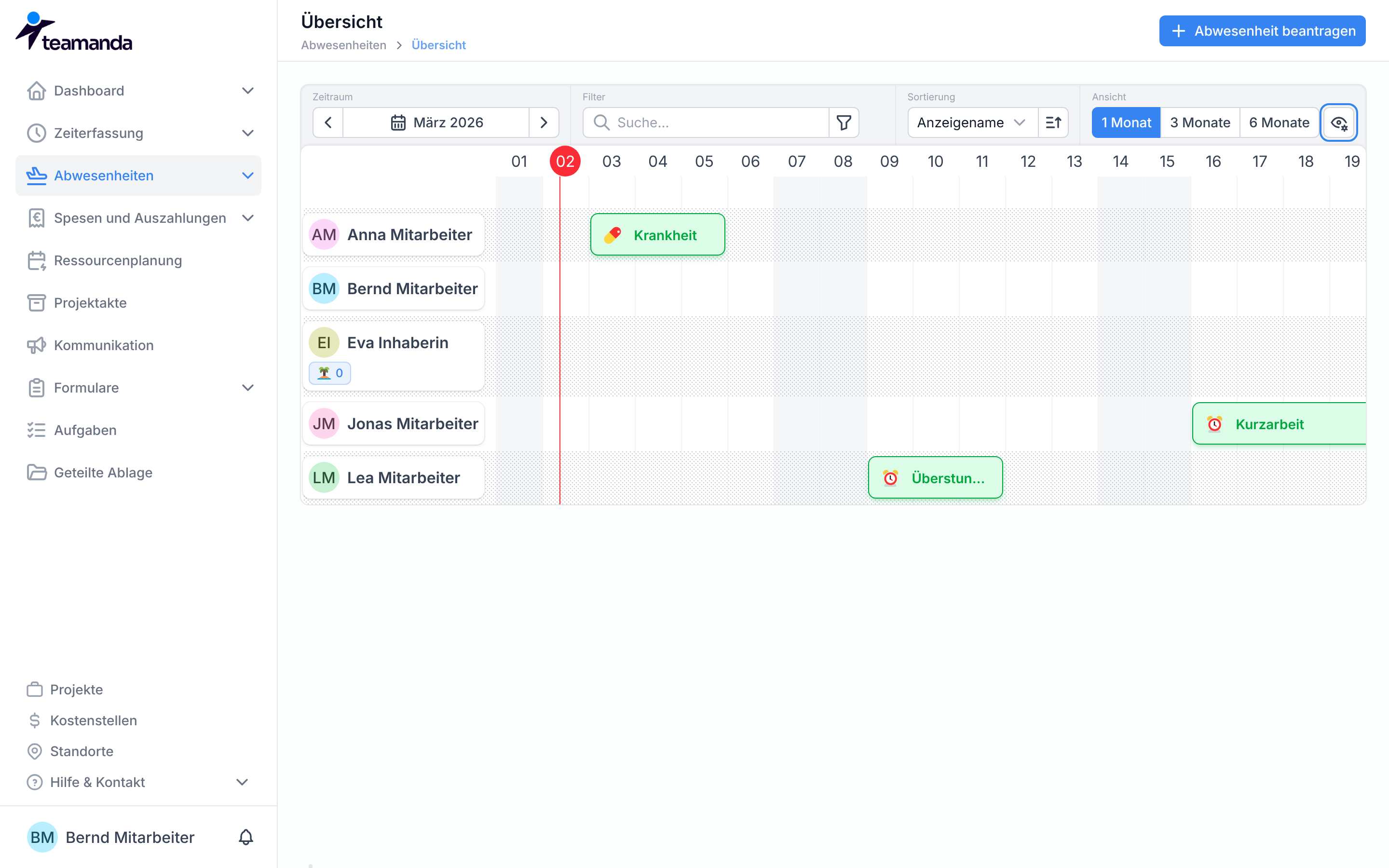This screenshot has width=1389, height=868.
Task: Click the Zeiterfassung clock icon
Action: tap(36, 133)
